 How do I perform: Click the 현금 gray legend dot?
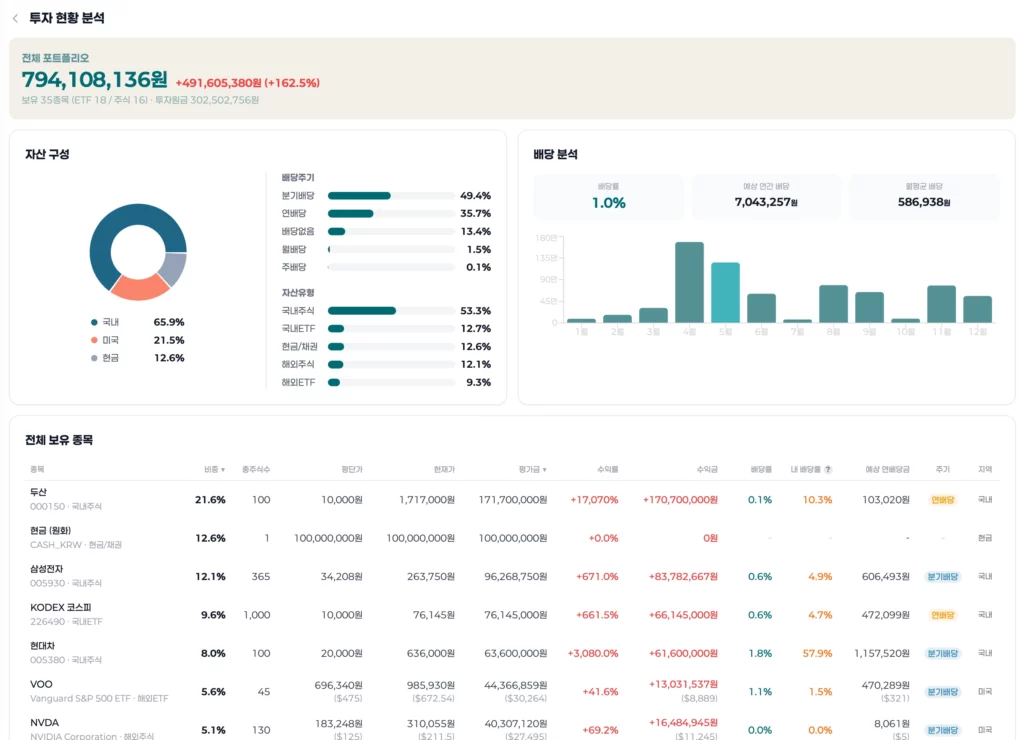point(94,358)
